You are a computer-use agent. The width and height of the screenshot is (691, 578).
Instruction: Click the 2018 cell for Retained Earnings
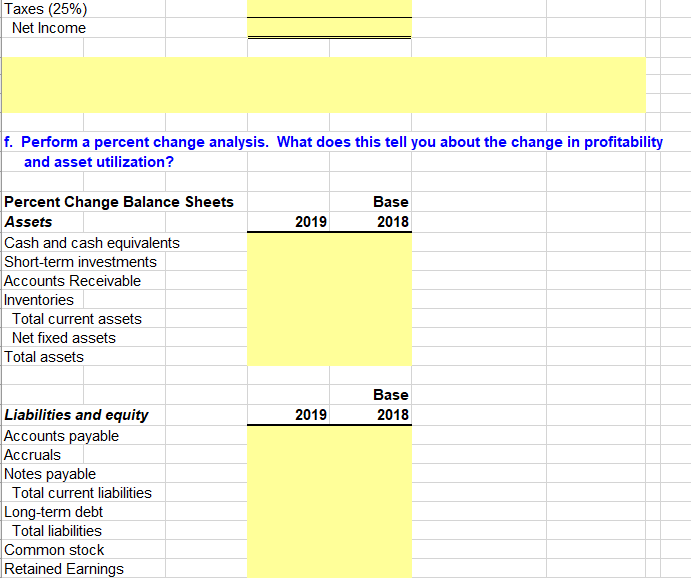(371, 568)
